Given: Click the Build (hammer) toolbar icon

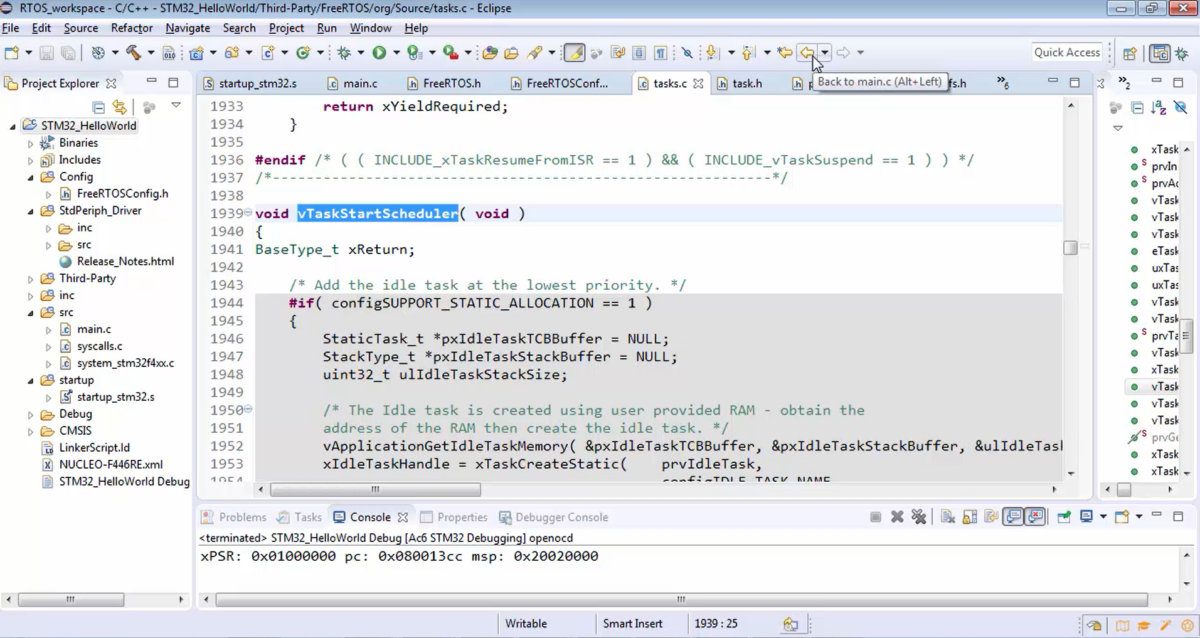Looking at the screenshot, I should (x=132, y=53).
